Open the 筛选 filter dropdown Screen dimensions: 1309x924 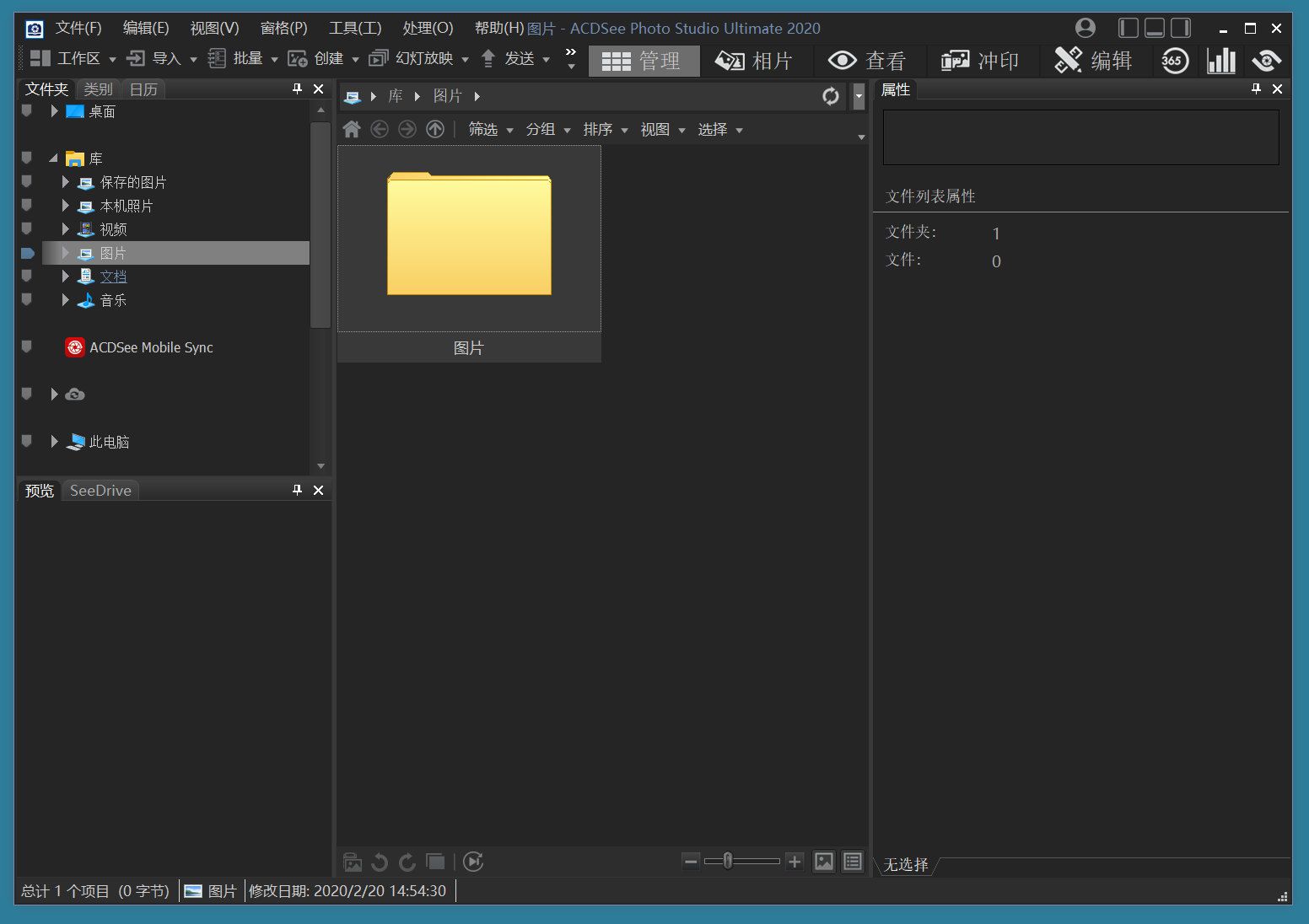point(490,129)
